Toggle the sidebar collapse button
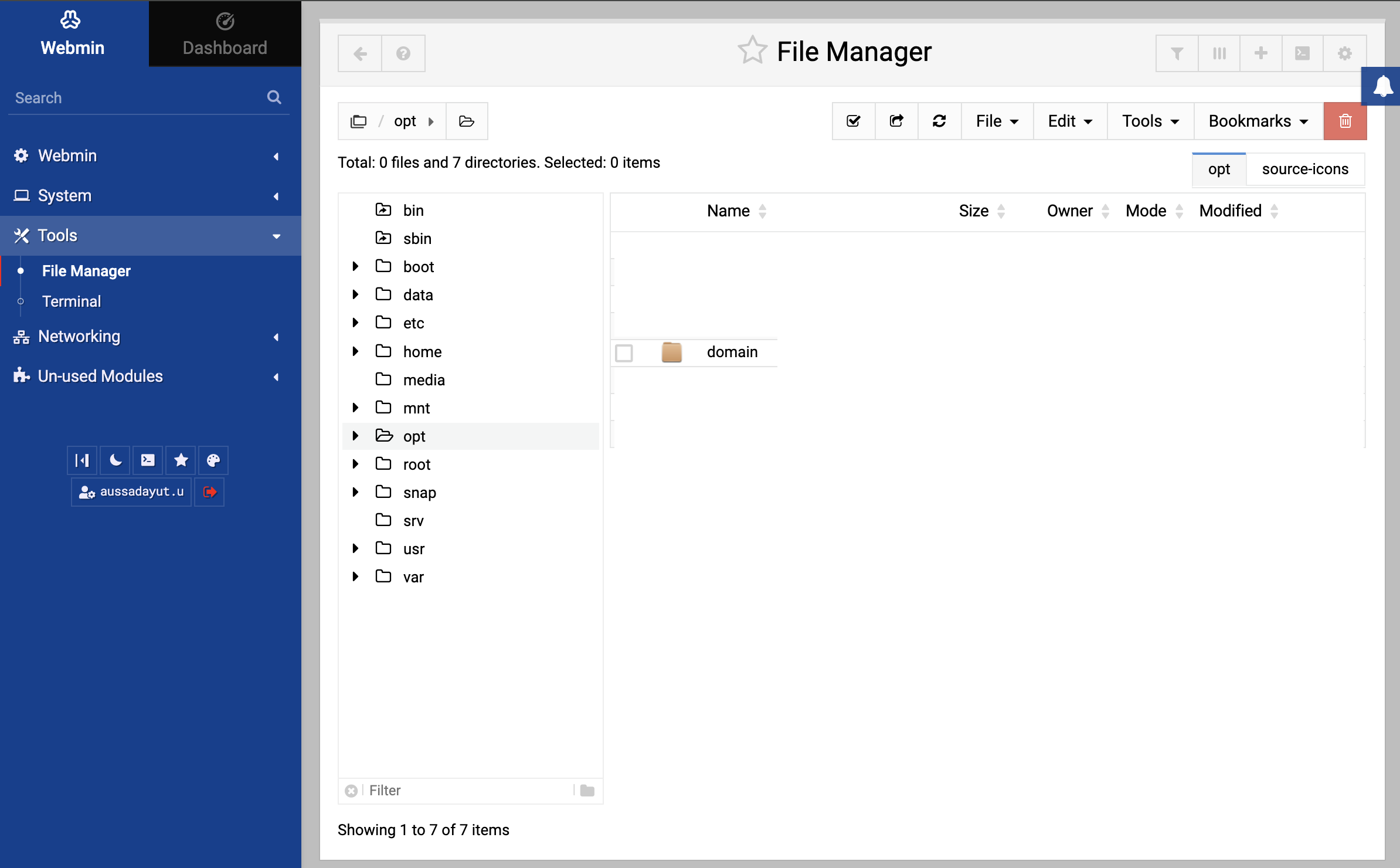The width and height of the screenshot is (1400, 868). (x=82, y=460)
